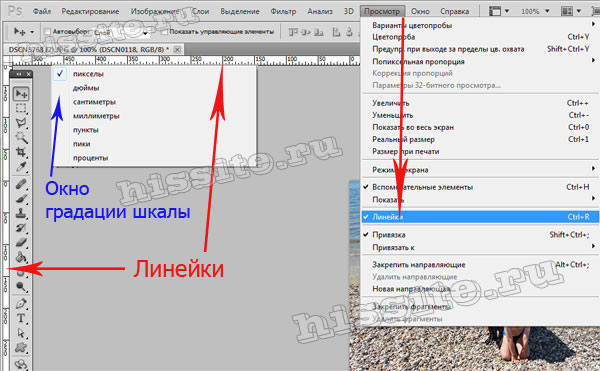The height and width of the screenshot is (371, 600).
Task: Collapse the toolbox with double-arrow icon
Action: (19, 74)
